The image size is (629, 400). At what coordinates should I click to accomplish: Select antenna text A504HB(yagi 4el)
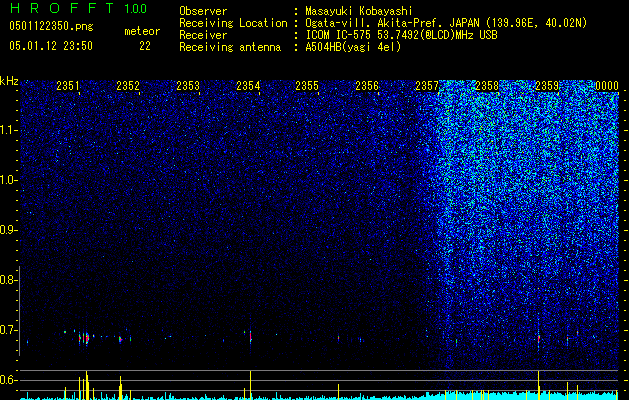[x=353, y=47]
